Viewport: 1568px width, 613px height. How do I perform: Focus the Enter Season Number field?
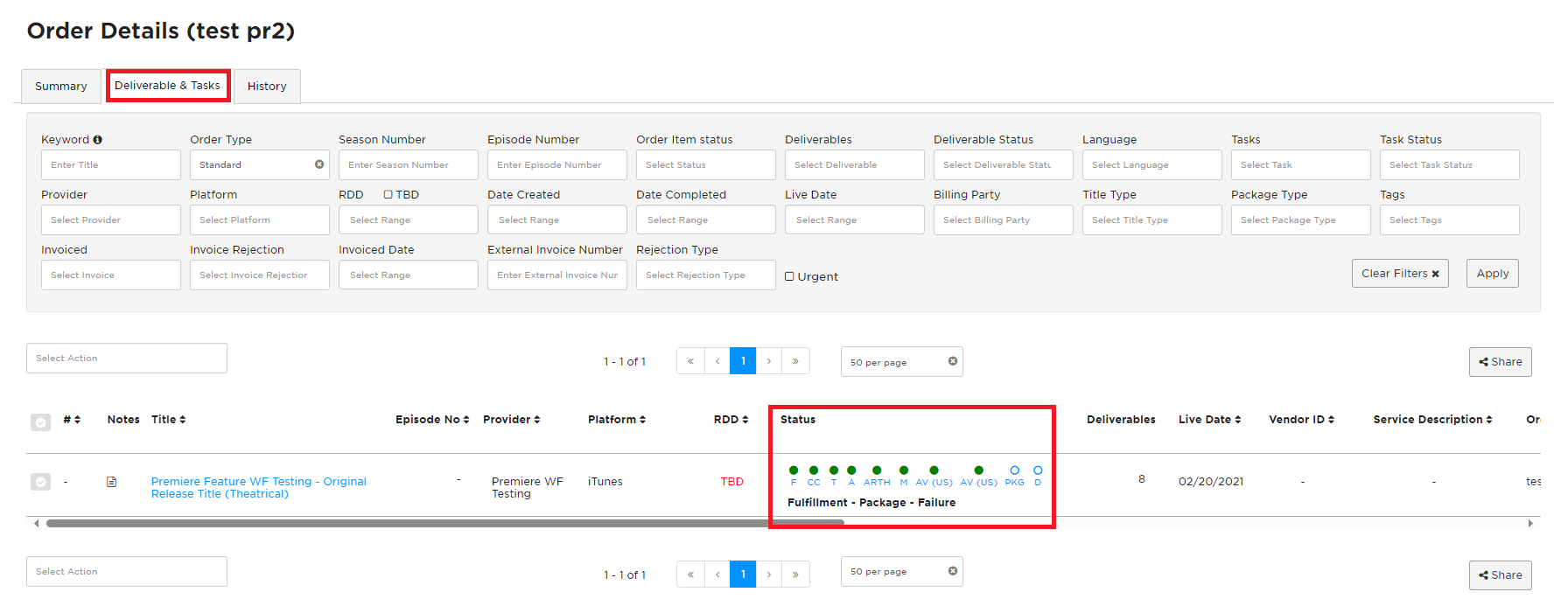point(408,164)
